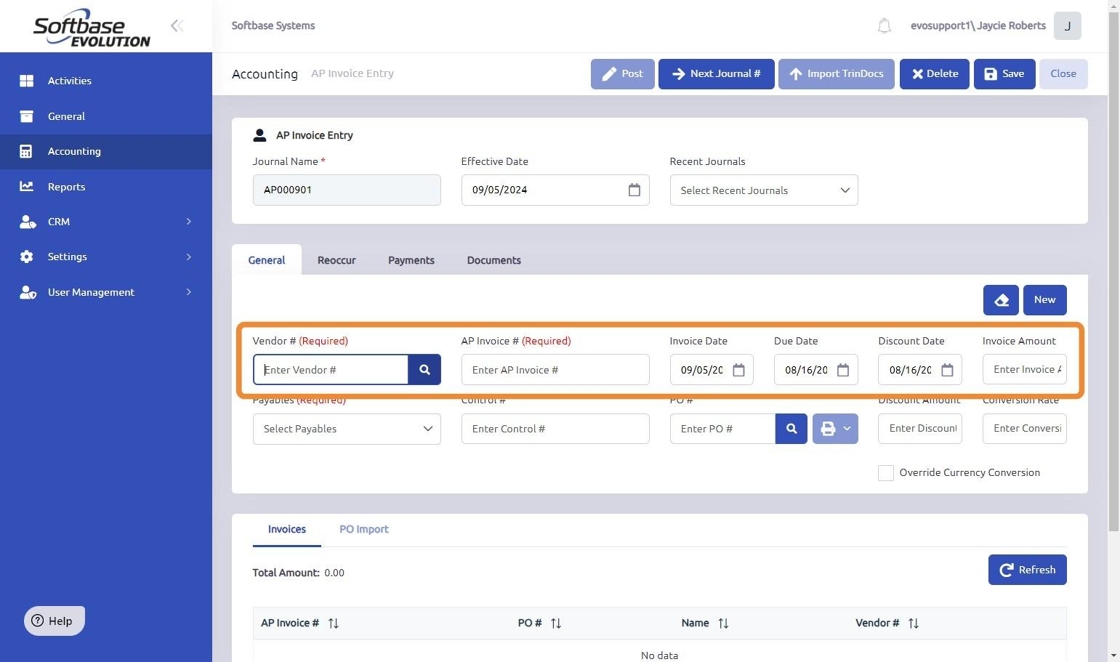Open the Effective Date calendar picker
This screenshot has width=1120, height=662.
point(634,190)
